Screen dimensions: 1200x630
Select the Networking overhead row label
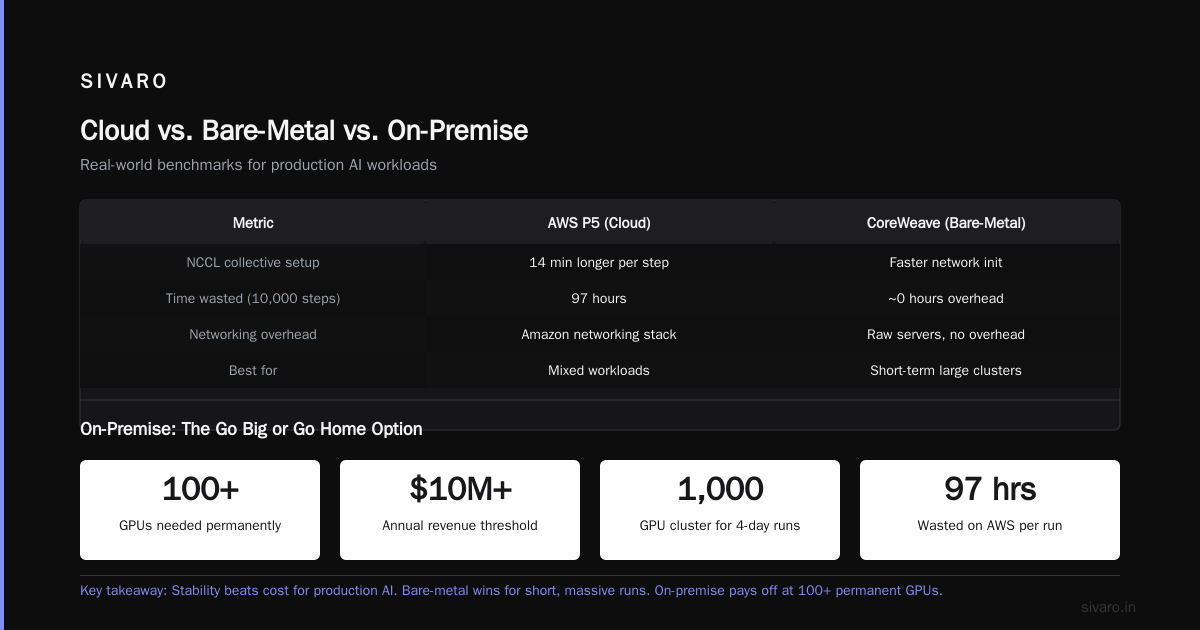tap(253, 334)
